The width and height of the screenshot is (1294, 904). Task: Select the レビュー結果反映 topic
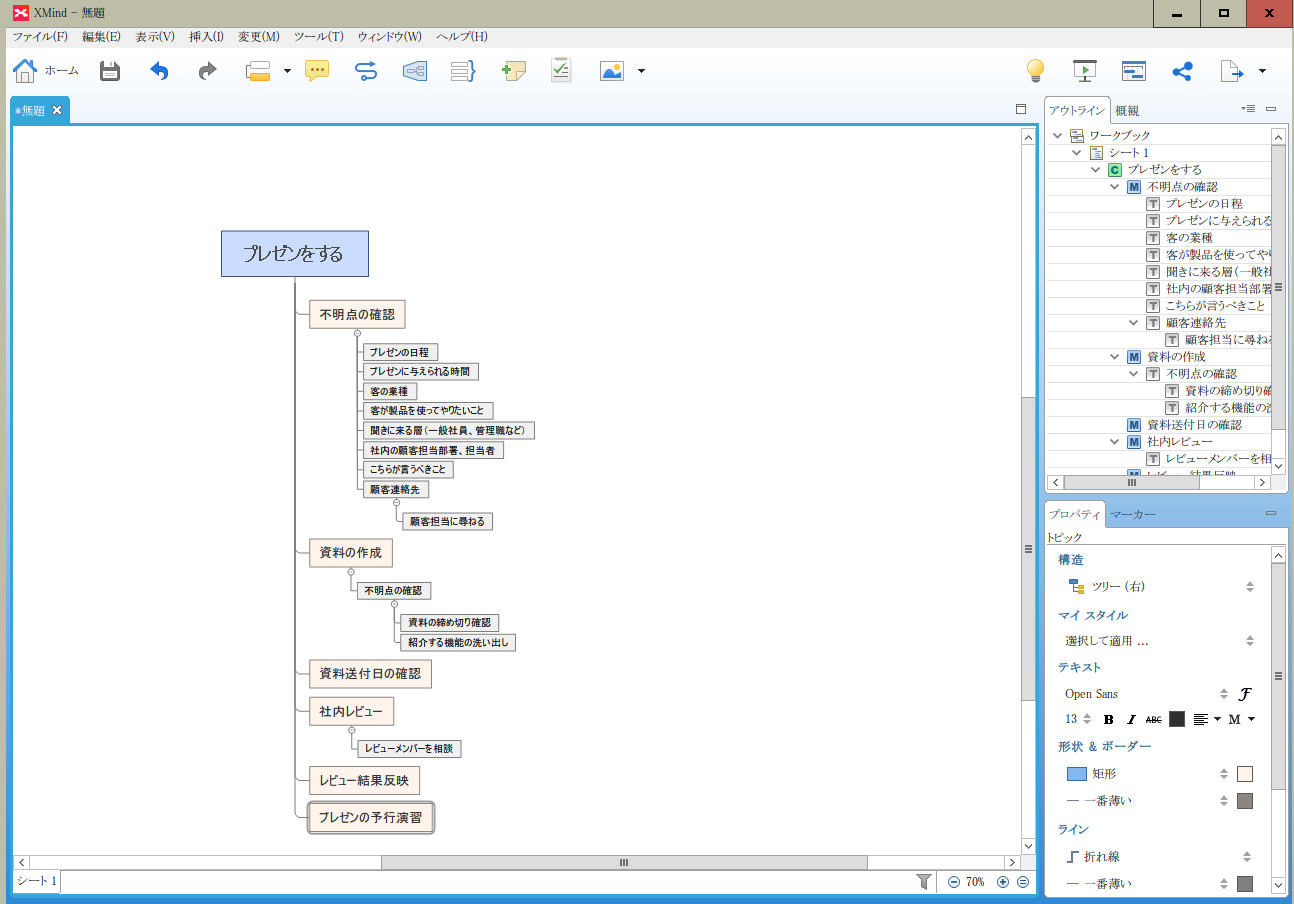tap(364, 781)
